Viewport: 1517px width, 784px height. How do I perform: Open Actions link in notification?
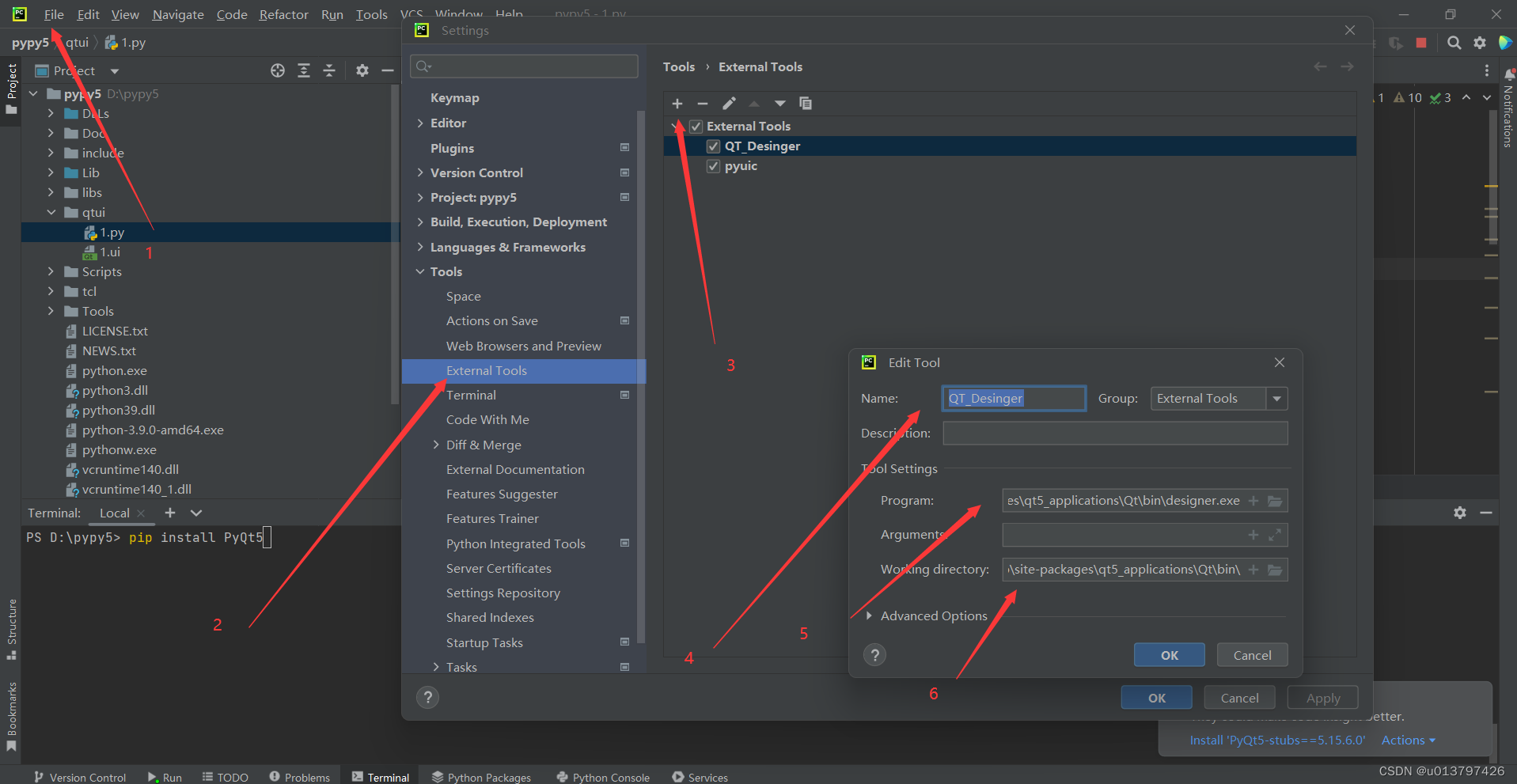pyautogui.click(x=1408, y=740)
